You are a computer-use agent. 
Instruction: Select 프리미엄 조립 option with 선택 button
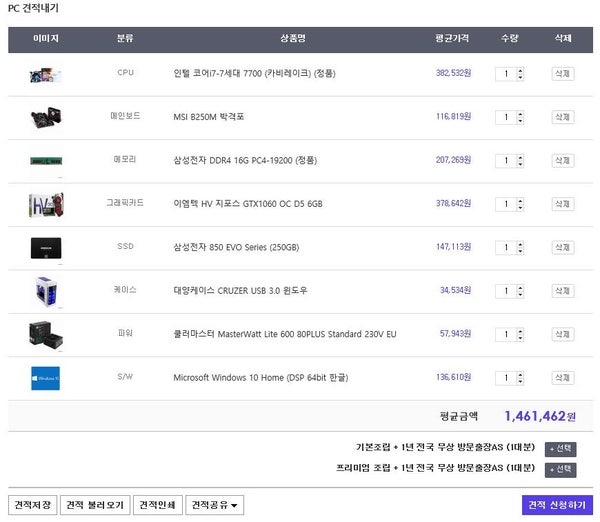click(560, 470)
